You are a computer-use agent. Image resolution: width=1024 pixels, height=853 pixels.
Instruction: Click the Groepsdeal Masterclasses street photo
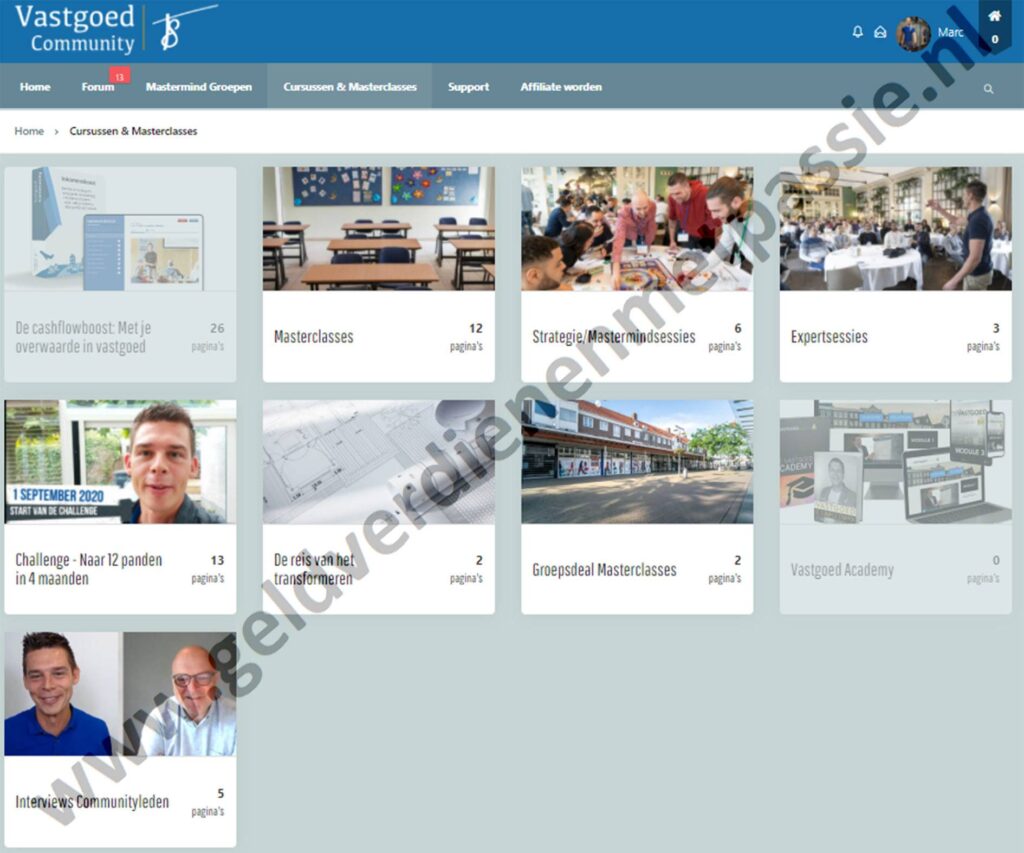(637, 461)
